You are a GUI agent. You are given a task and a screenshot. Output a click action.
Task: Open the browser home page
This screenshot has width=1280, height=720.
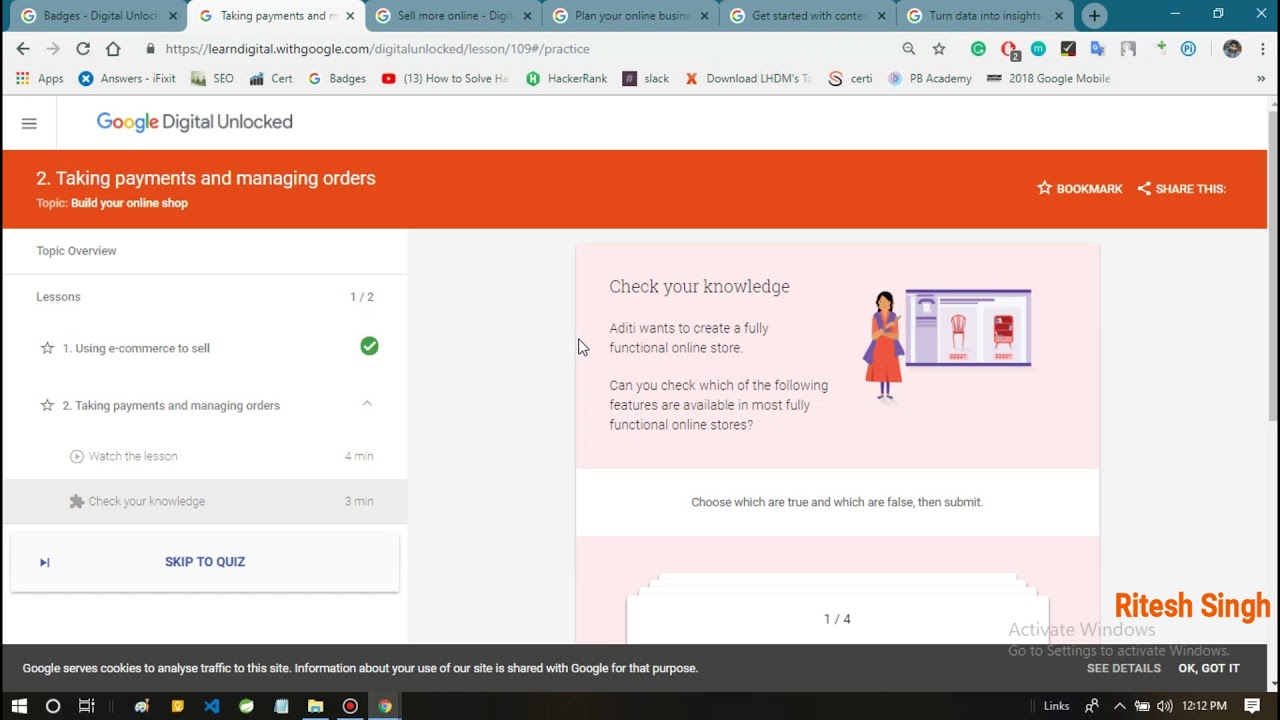[113, 48]
